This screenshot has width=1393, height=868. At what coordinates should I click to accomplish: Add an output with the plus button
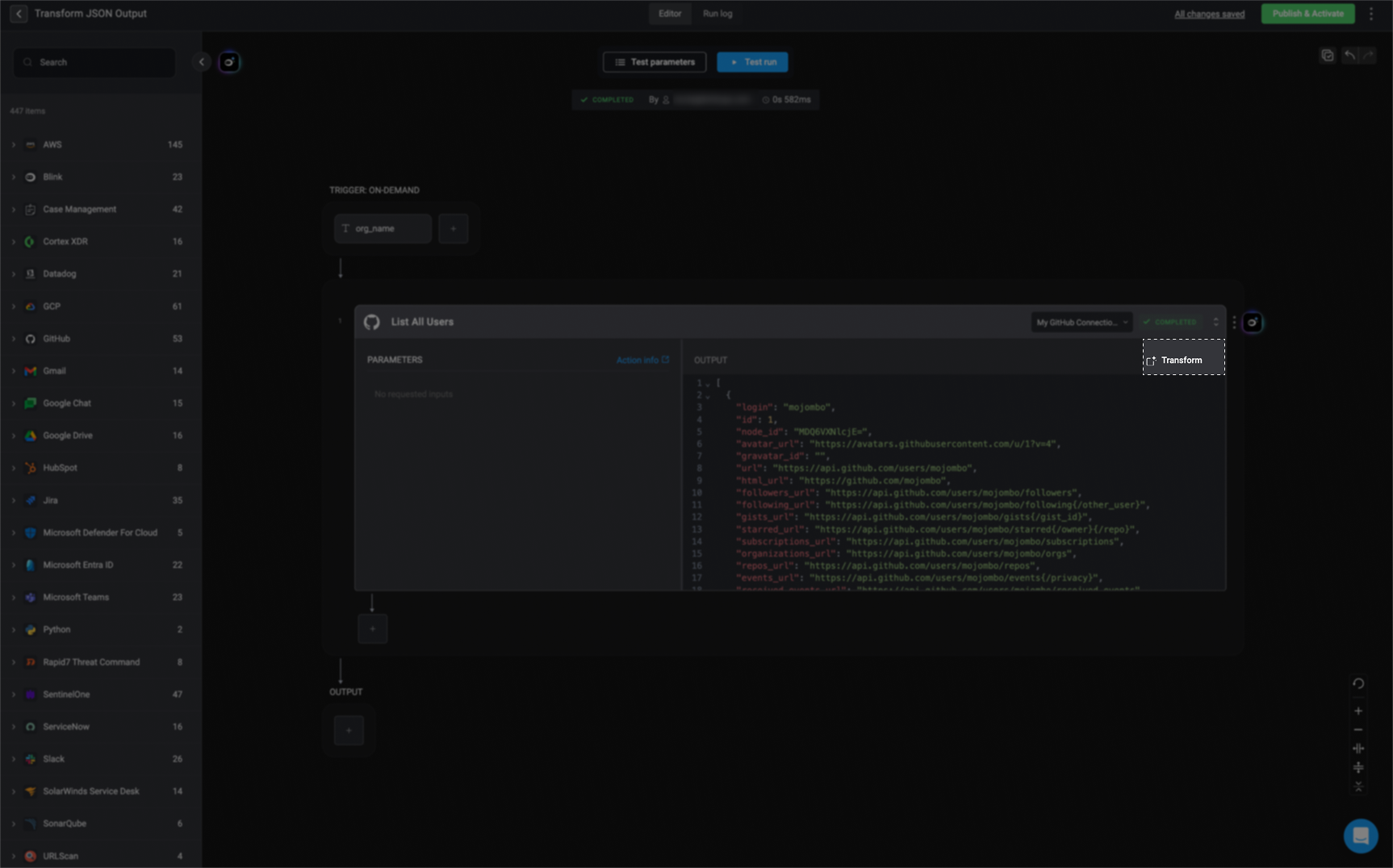(349, 730)
